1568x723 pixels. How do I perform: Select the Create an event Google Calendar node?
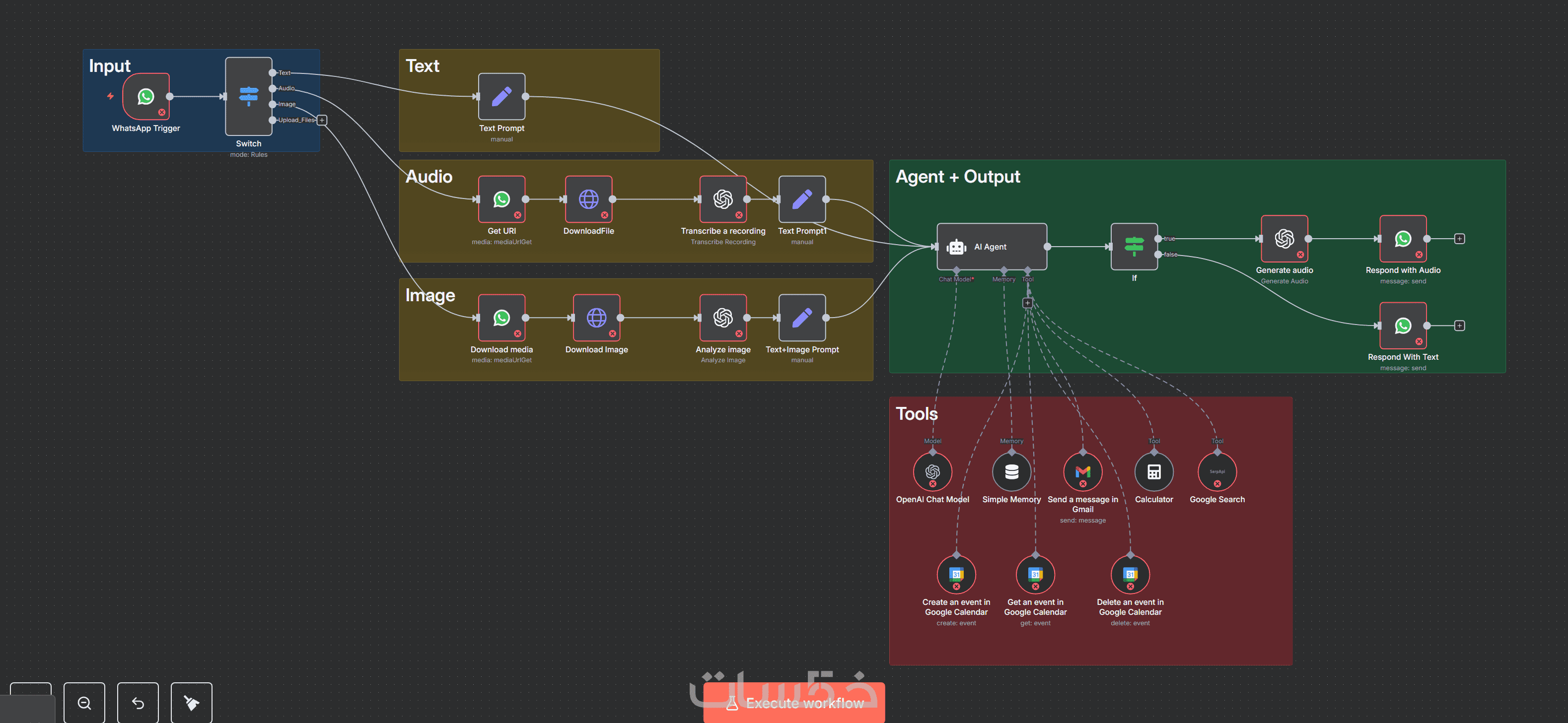pyautogui.click(x=956, y=575)
